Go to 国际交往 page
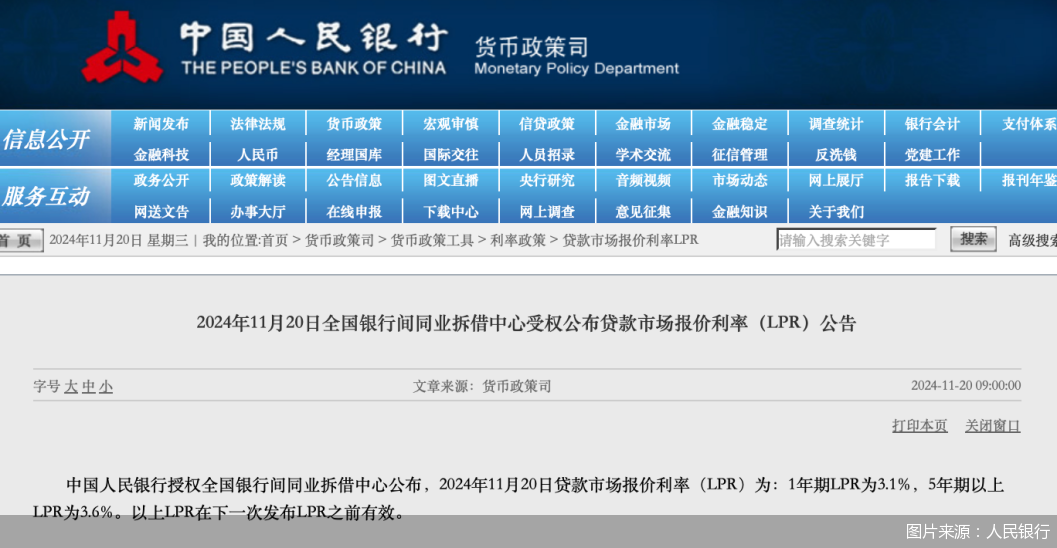This screenshot has width=1057, height=548. click(x=450, y=155)
